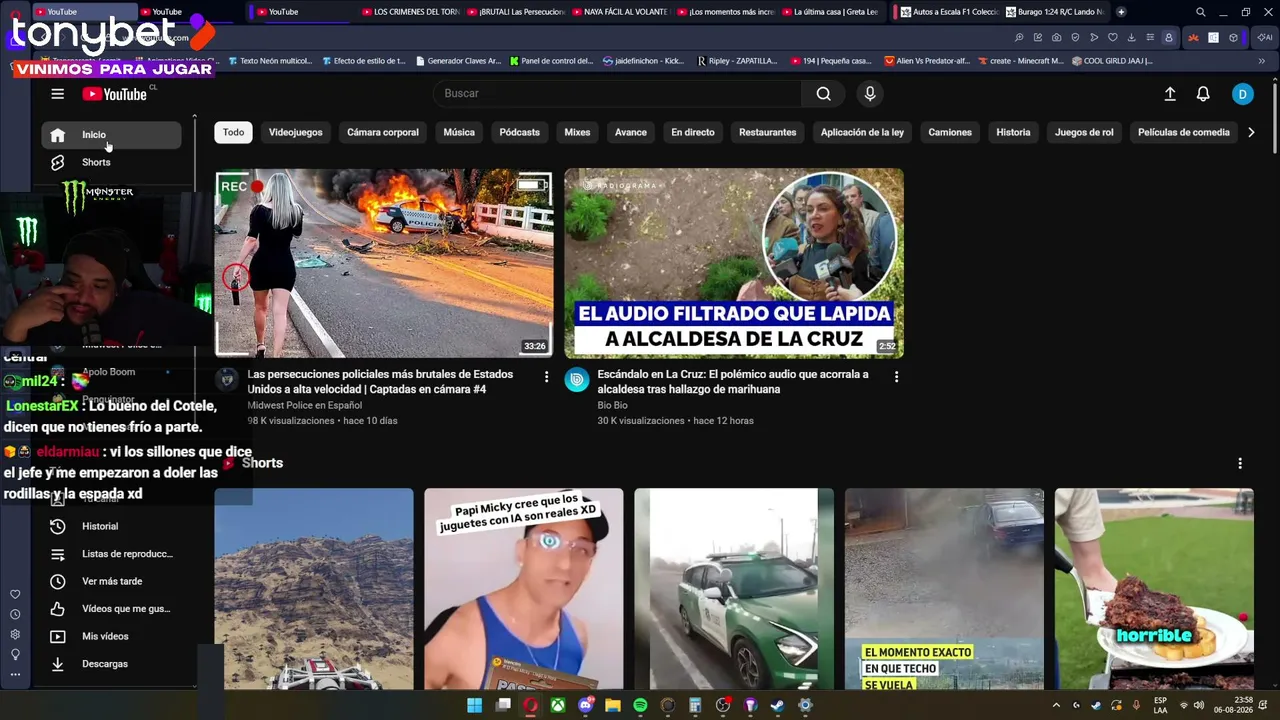Open the Midwest Police en Español channel link
Screen dimensions: 1280x720
click(x=305, y=405)
